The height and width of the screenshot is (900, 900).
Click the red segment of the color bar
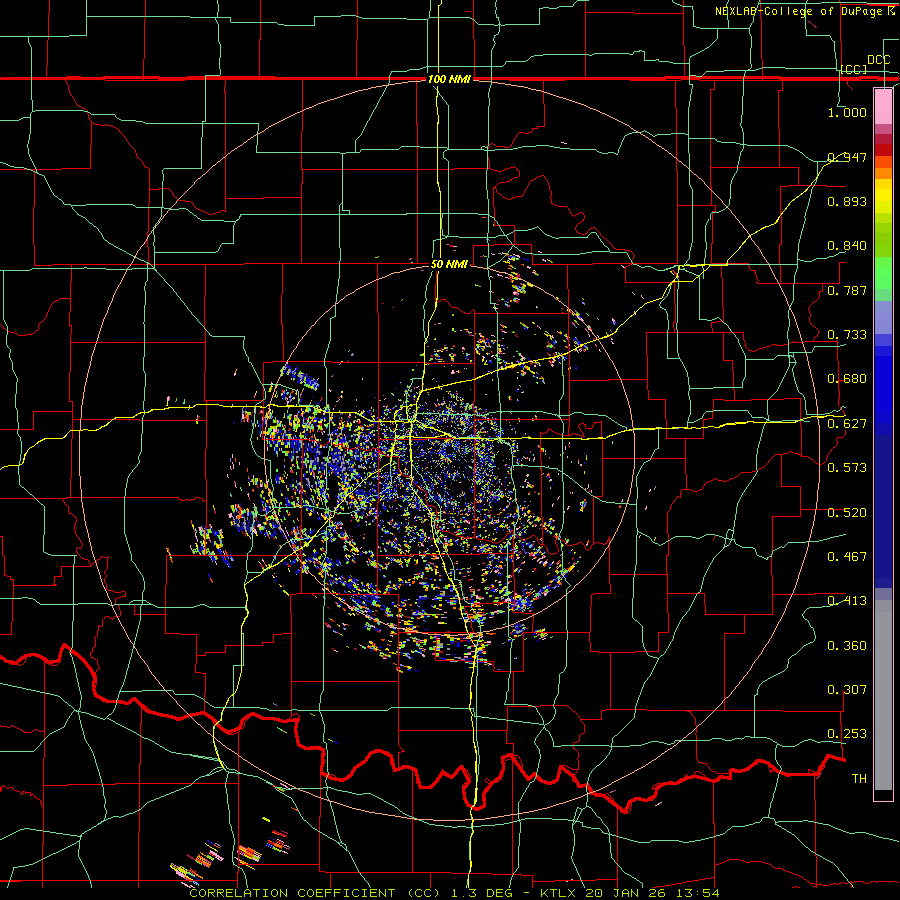point(883,149)
